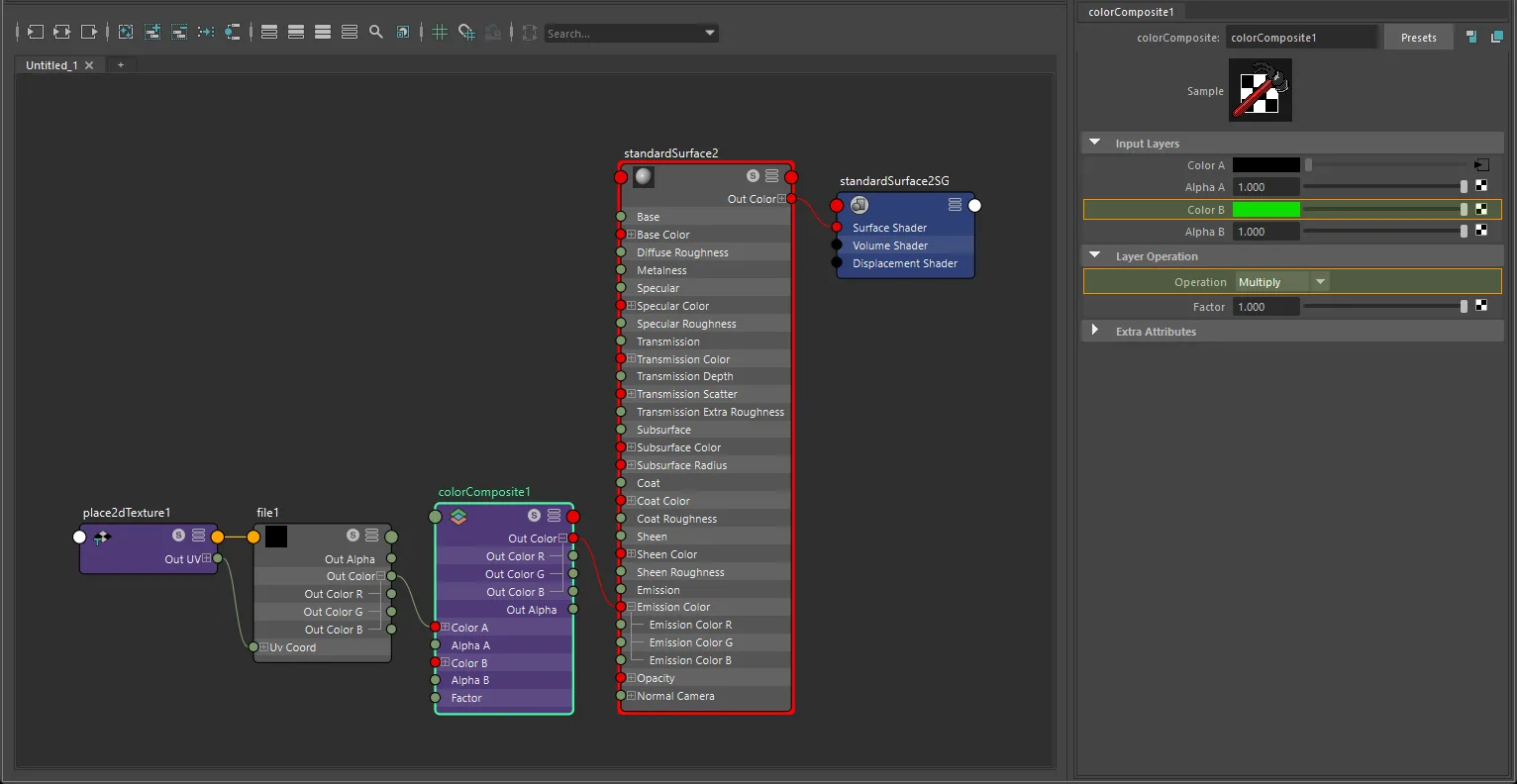Click the input connections icon in toolbar

click(x=35, y=33)
